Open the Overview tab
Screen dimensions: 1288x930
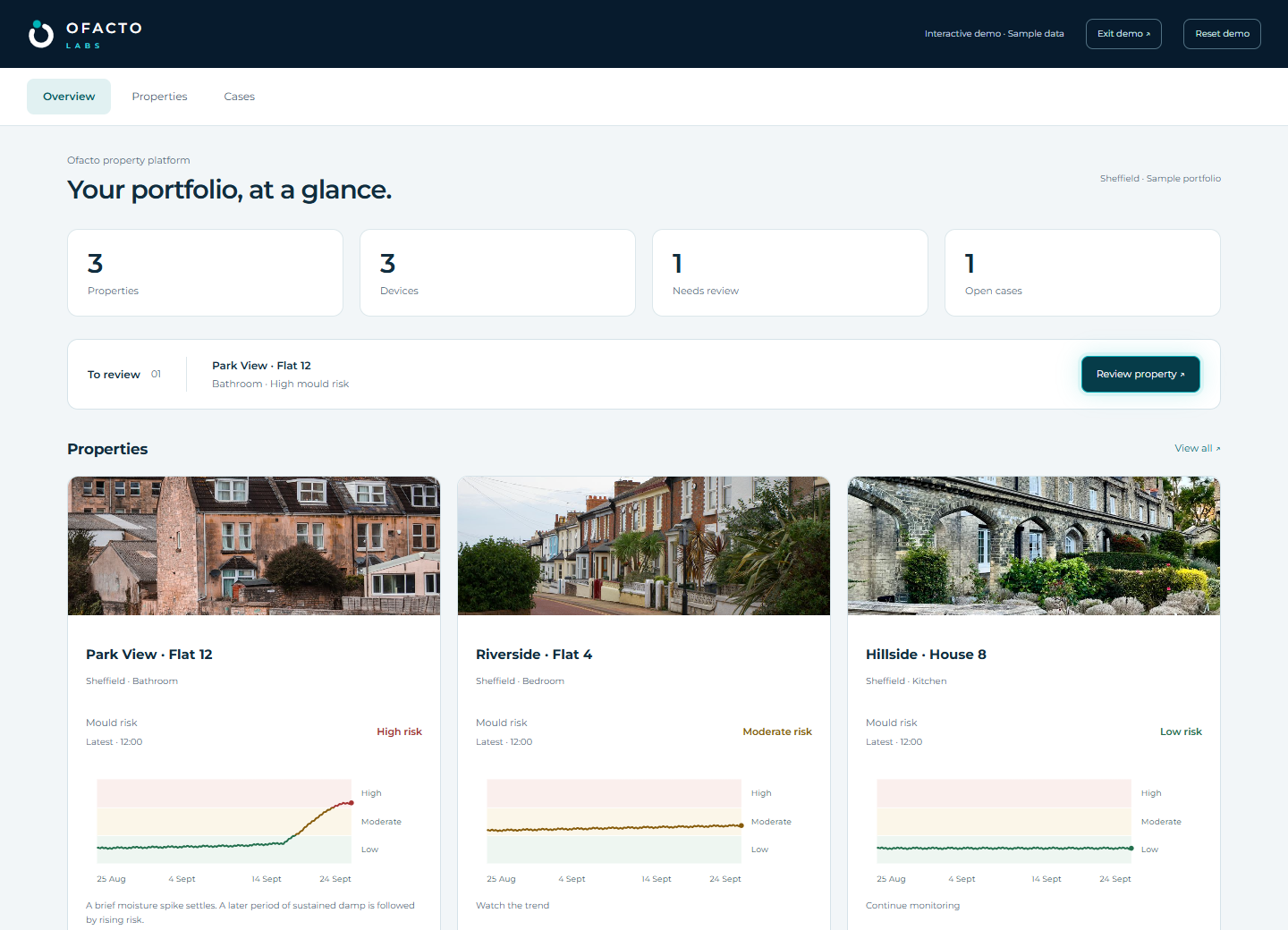point(69,97)
